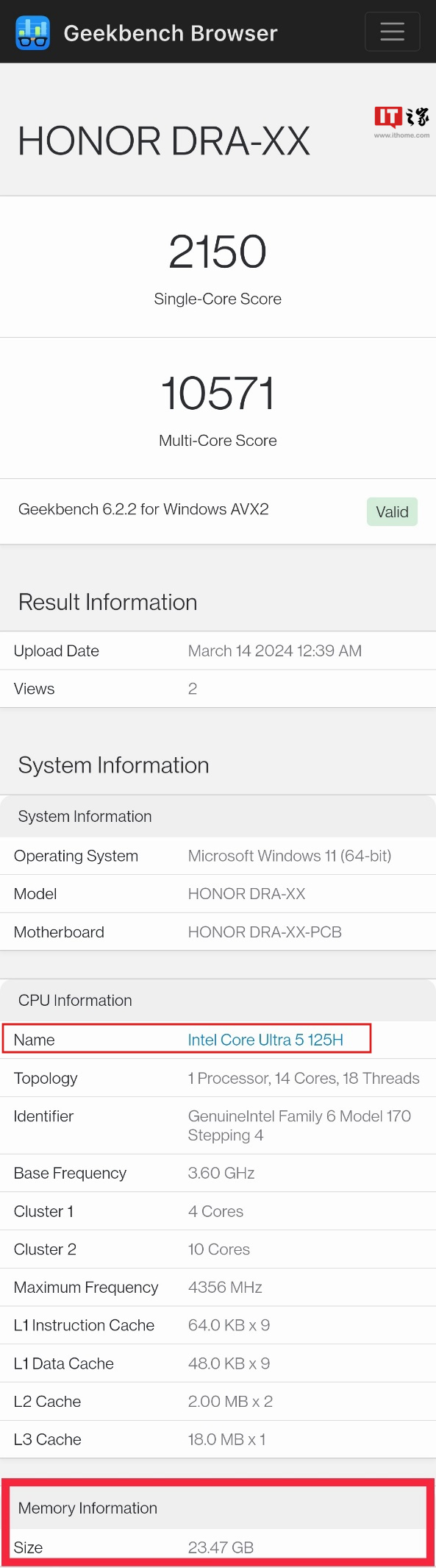Open the Intel Core Ultra 5 125H link

265,1040
